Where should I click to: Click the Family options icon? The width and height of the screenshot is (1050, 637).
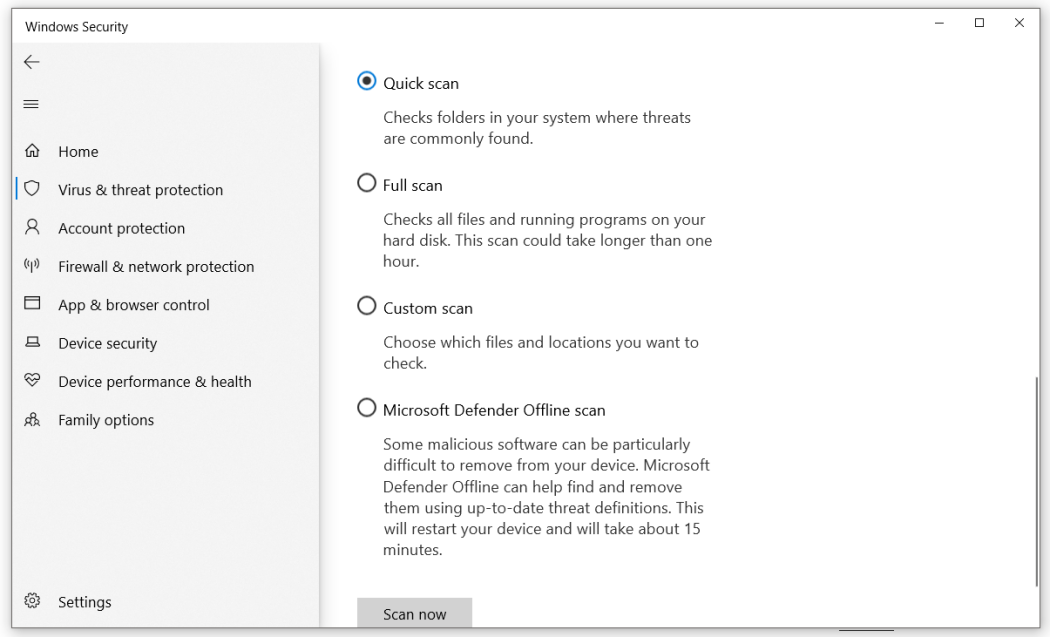coord(31,419)
